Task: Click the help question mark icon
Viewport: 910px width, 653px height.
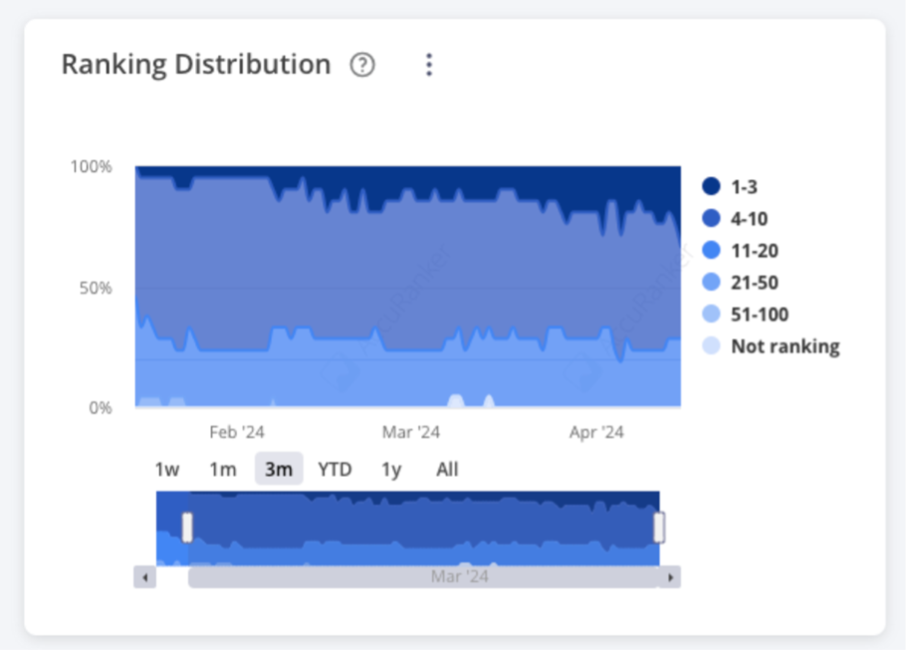Action: pyautogui.click(x=362, y=65)
